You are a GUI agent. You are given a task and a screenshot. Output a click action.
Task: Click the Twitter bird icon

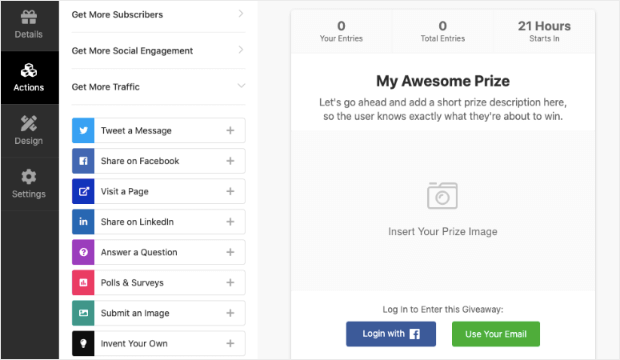pyautogui.click(x=83, y=130)
